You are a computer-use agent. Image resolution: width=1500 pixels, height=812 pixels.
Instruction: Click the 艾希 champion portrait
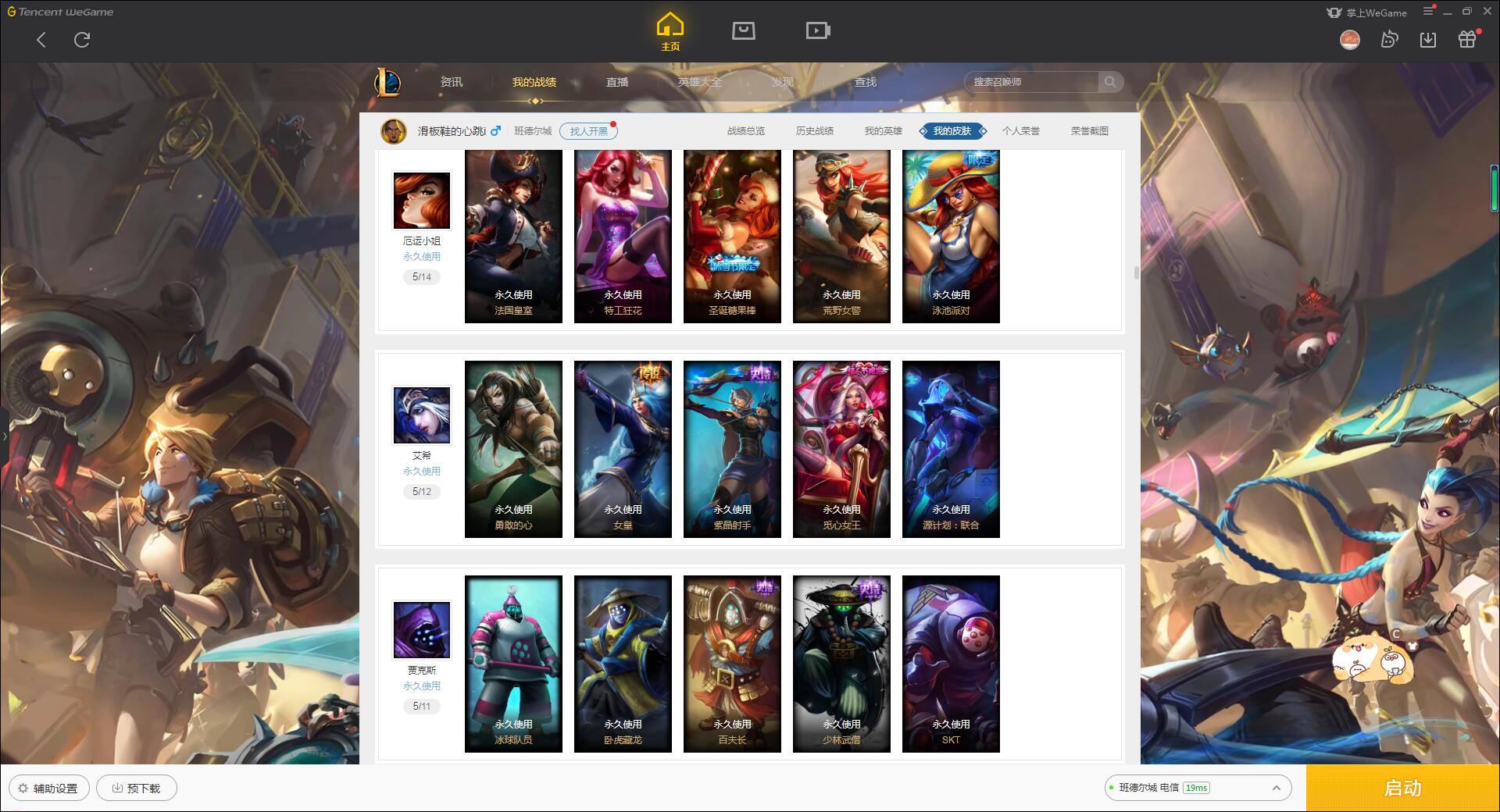422,415
